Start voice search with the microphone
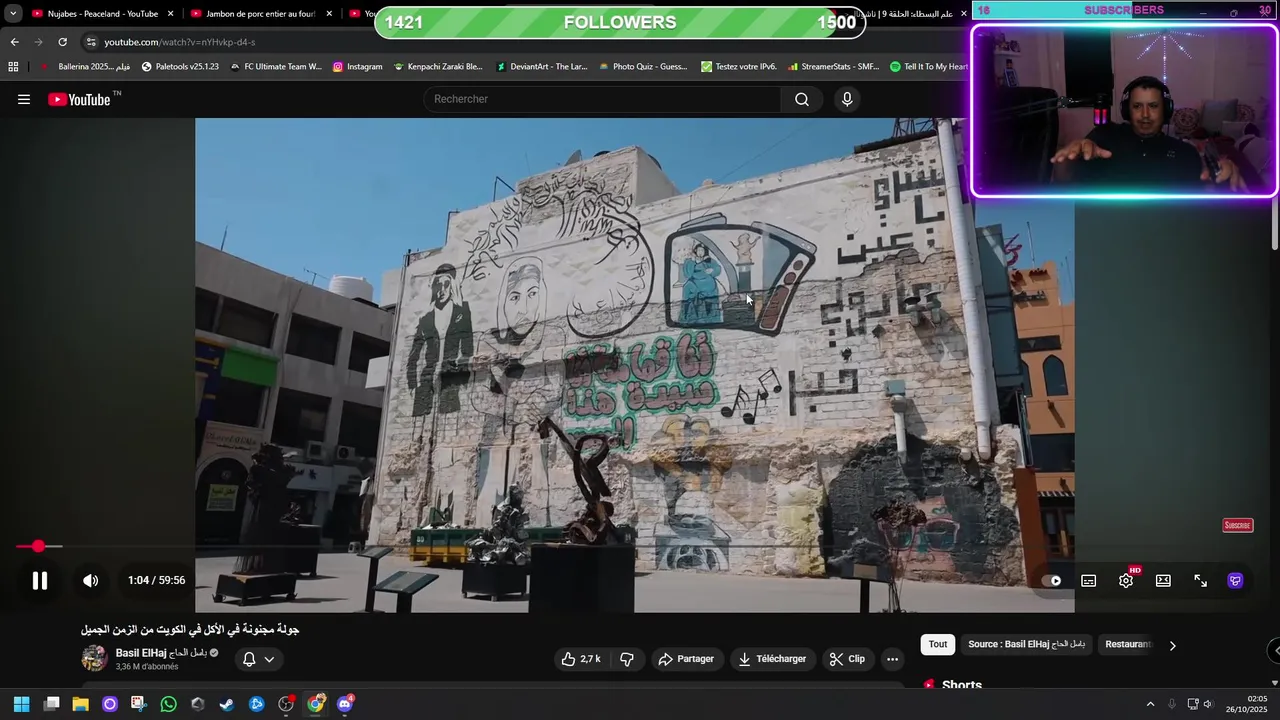 [x=847, y=99]
